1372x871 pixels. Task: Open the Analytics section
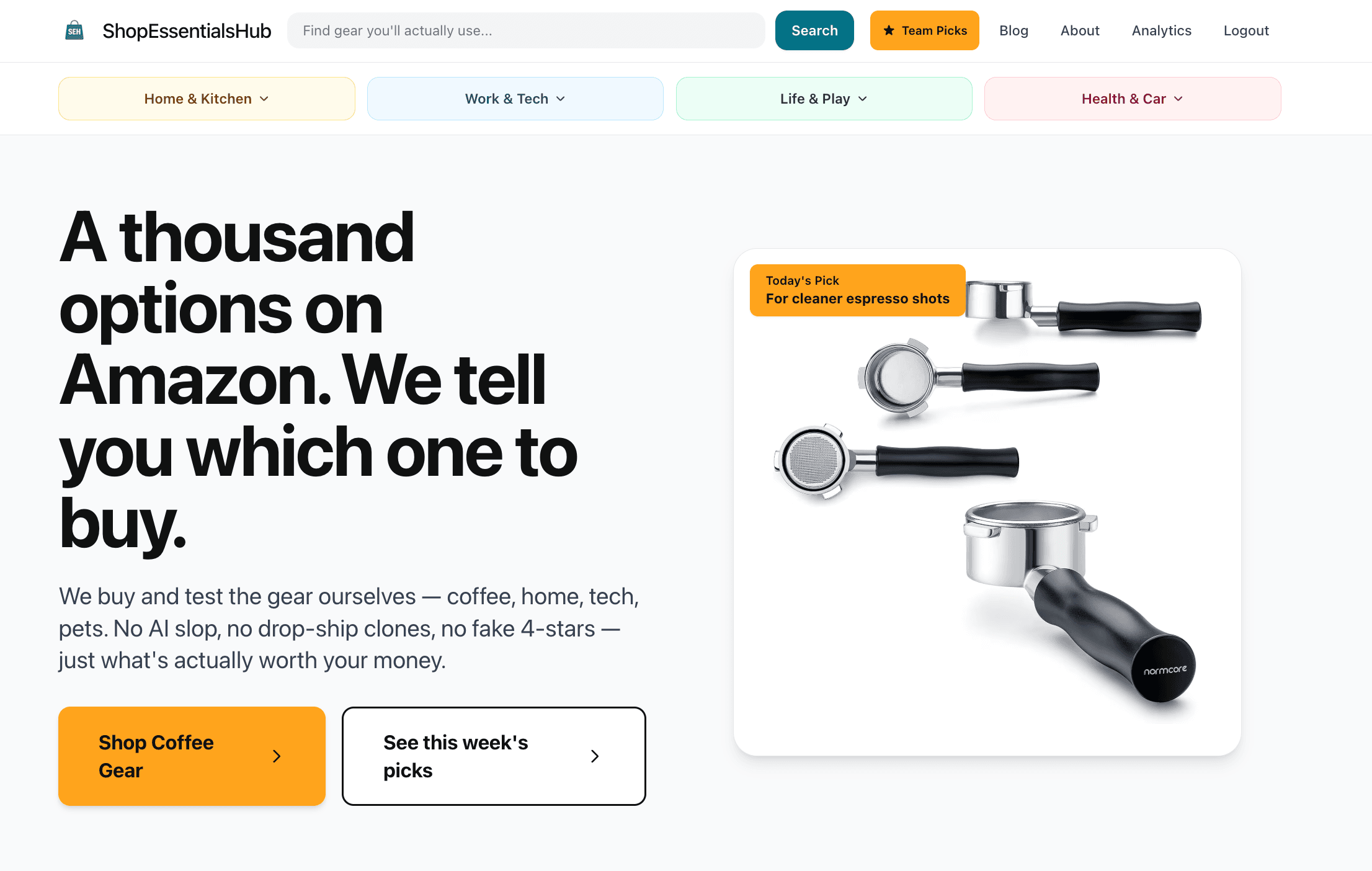tap(1161, 30)
